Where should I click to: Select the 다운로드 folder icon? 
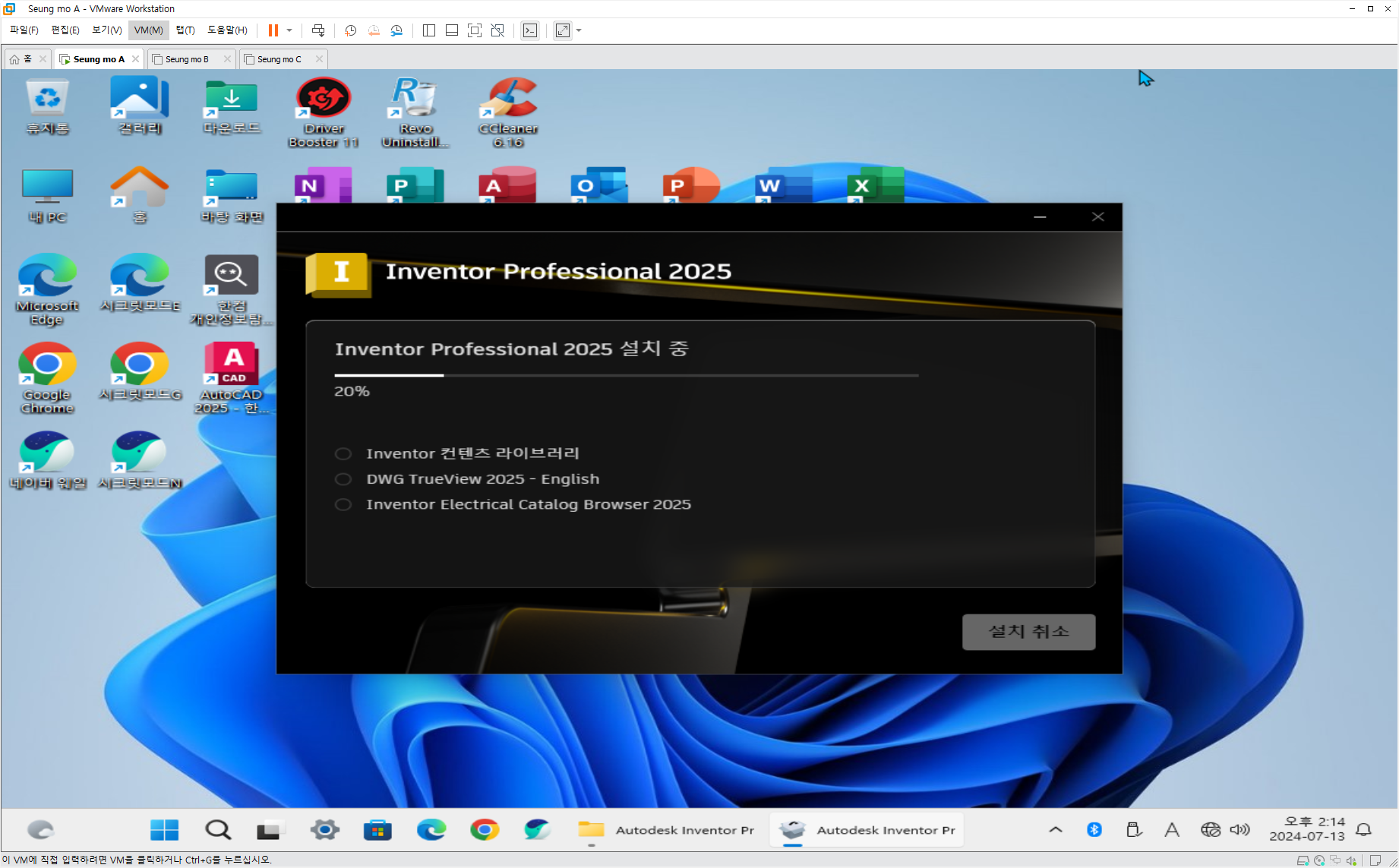232,107
